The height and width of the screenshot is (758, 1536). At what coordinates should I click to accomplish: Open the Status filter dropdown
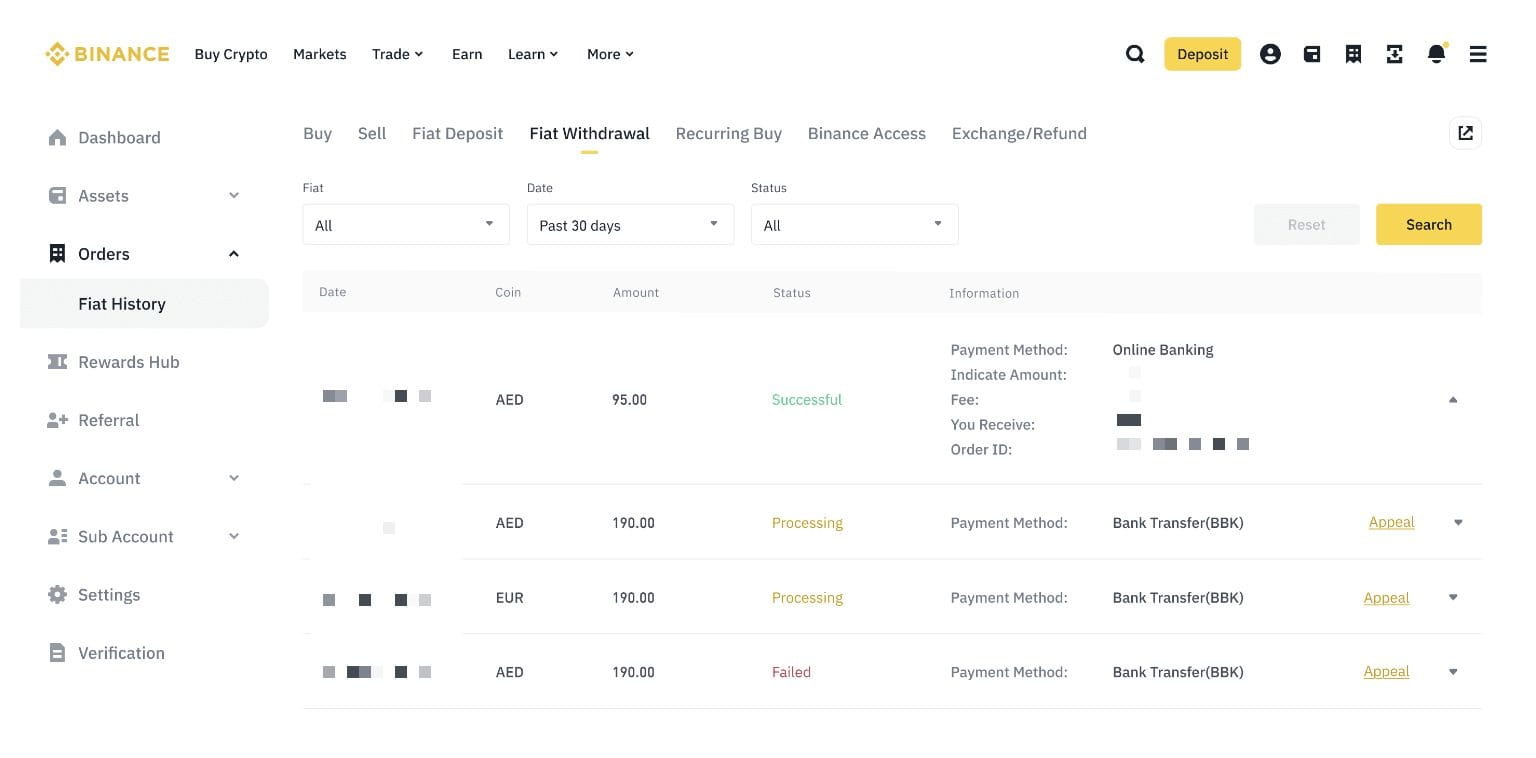(x=854, y=225)
